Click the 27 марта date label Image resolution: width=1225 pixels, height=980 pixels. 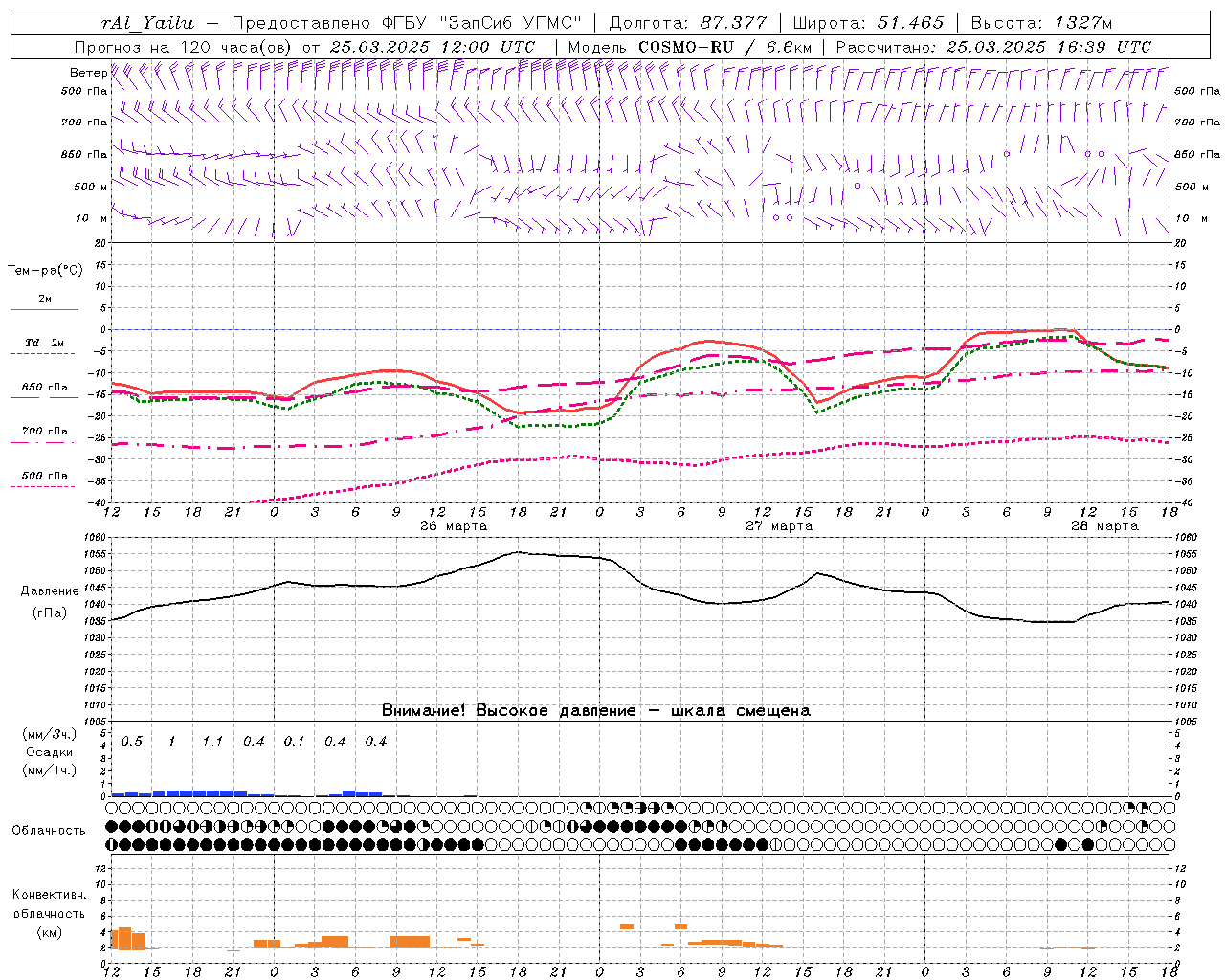(x=779, y=526)
